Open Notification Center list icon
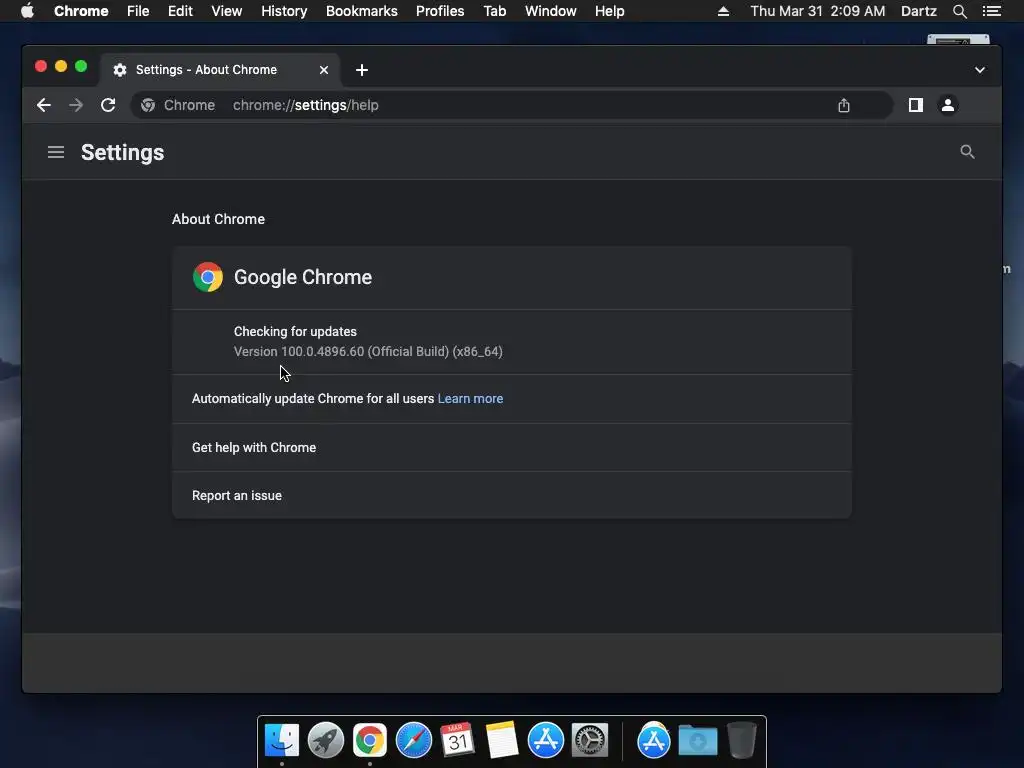 click(x=991, y=11)
